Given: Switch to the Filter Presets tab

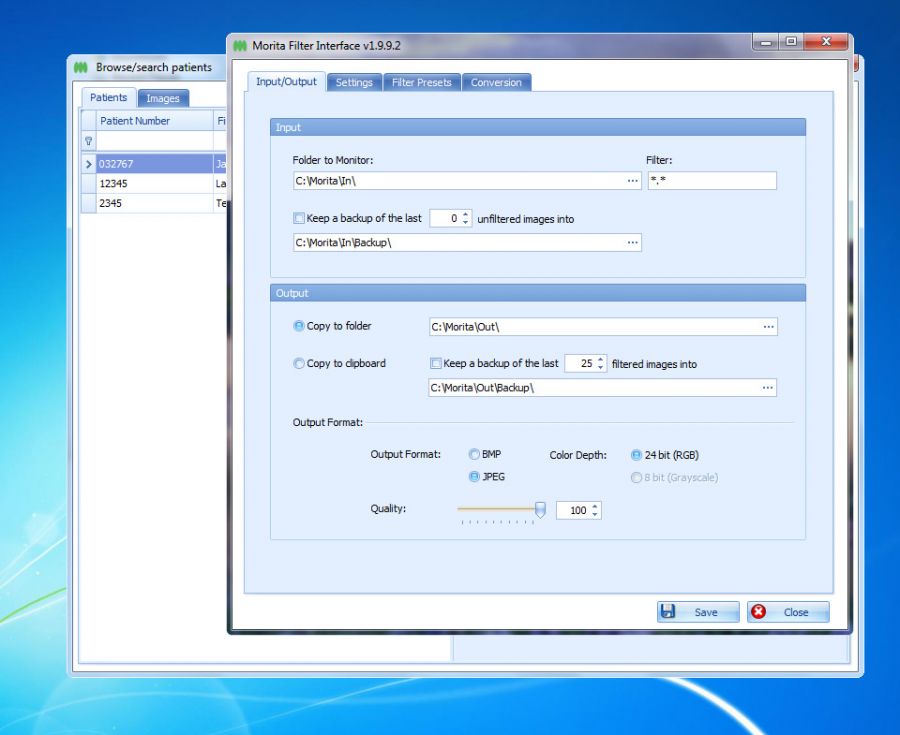Looking at the screenshot, I should pyautogui.click(x=422, y=83).
